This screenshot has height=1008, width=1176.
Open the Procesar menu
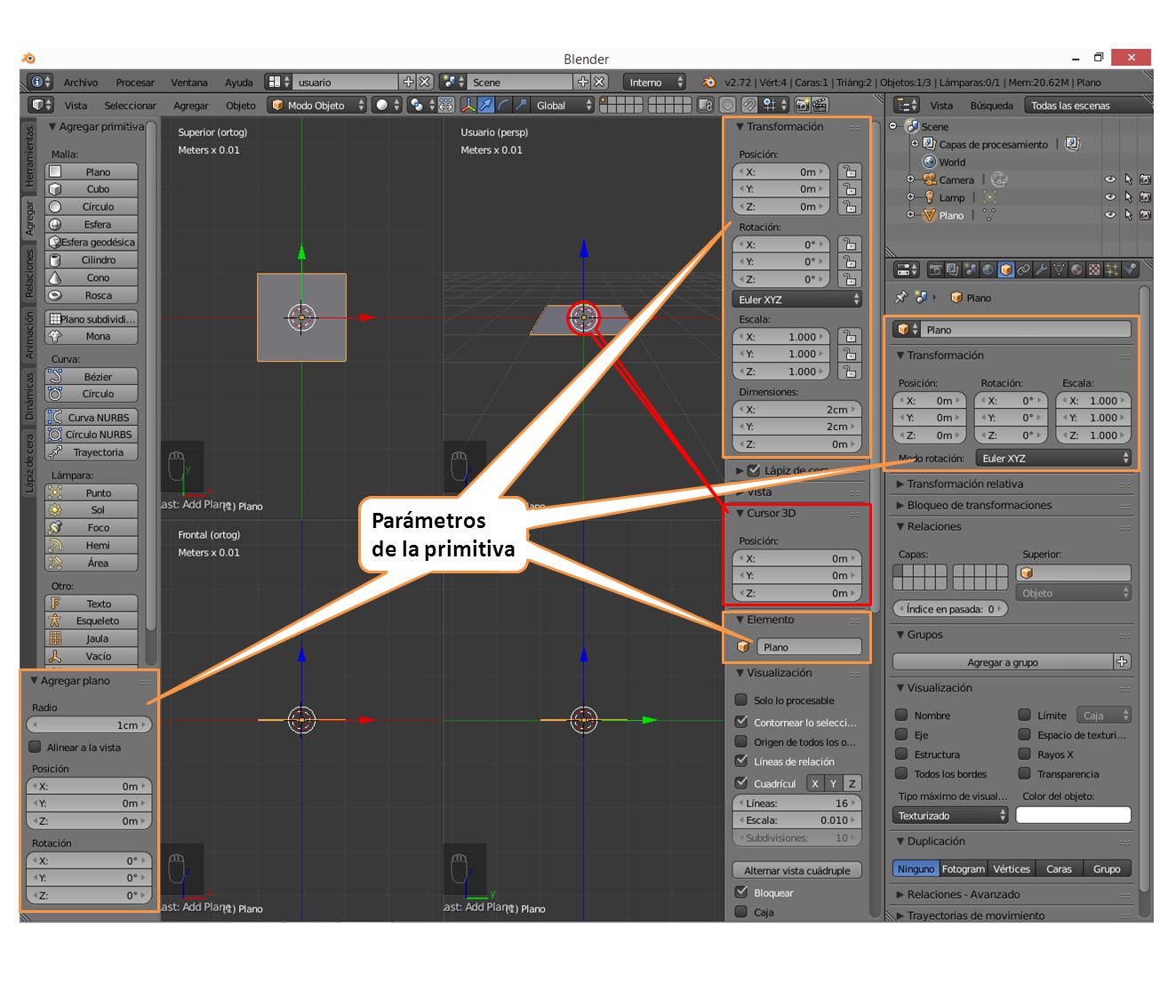click(135, 82)
